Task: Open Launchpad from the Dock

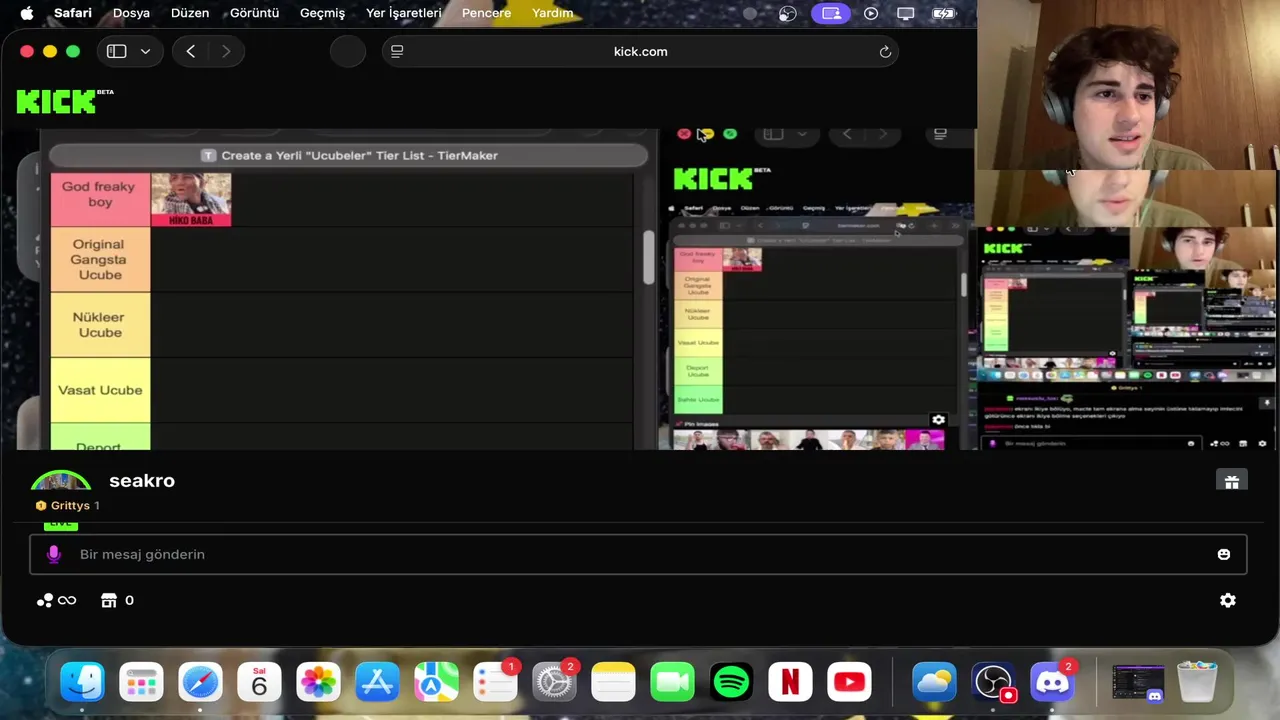Action: point(141,683)
